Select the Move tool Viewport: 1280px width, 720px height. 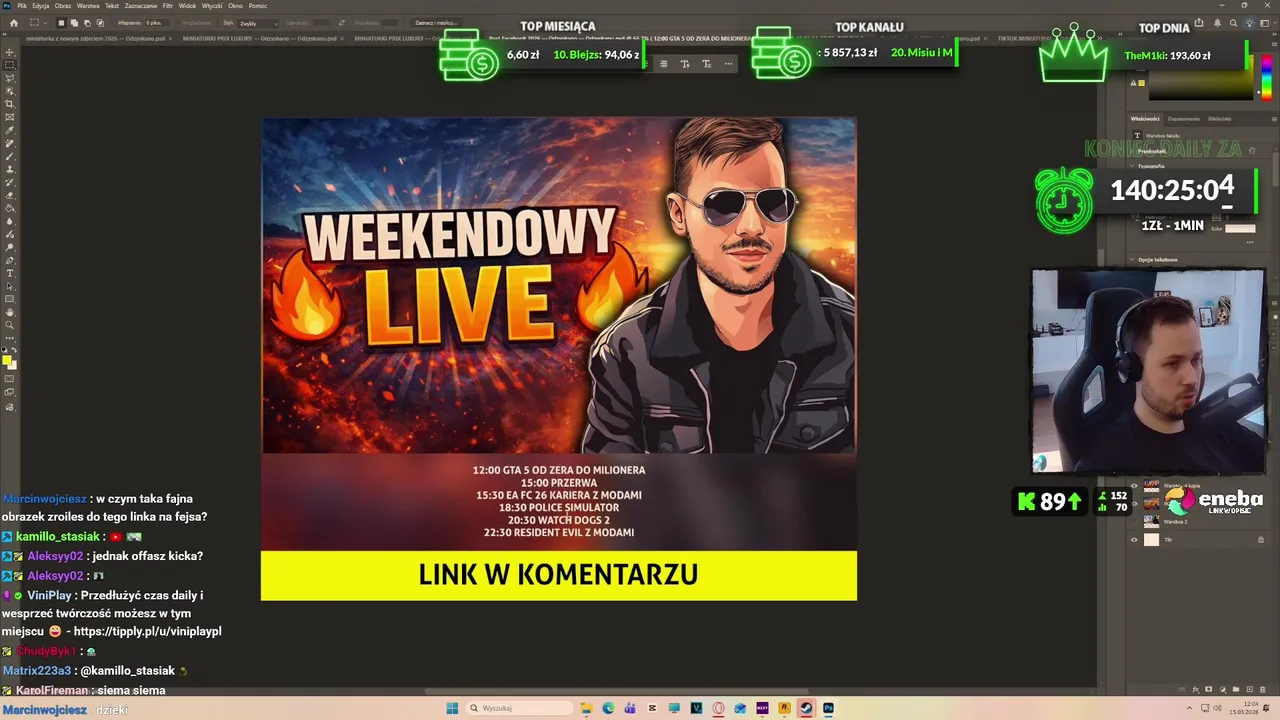pyautogui.click(x=10, y=52)
